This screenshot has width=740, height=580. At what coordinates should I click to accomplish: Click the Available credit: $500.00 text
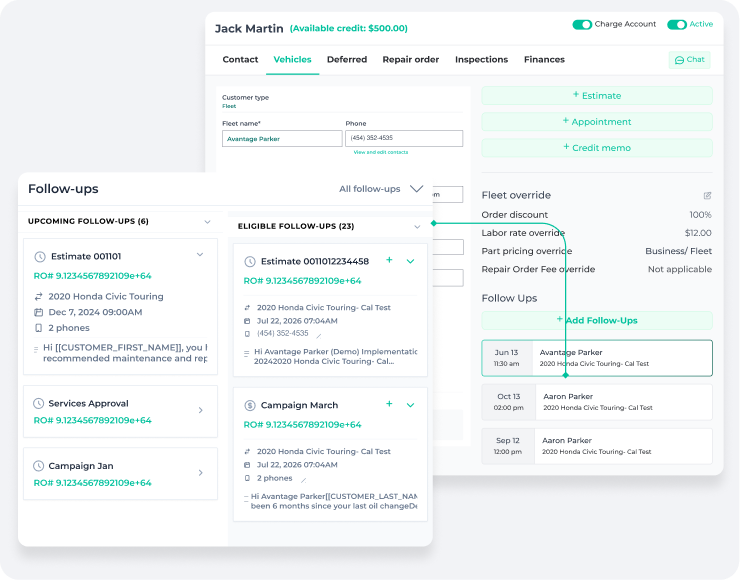(349, 28)
